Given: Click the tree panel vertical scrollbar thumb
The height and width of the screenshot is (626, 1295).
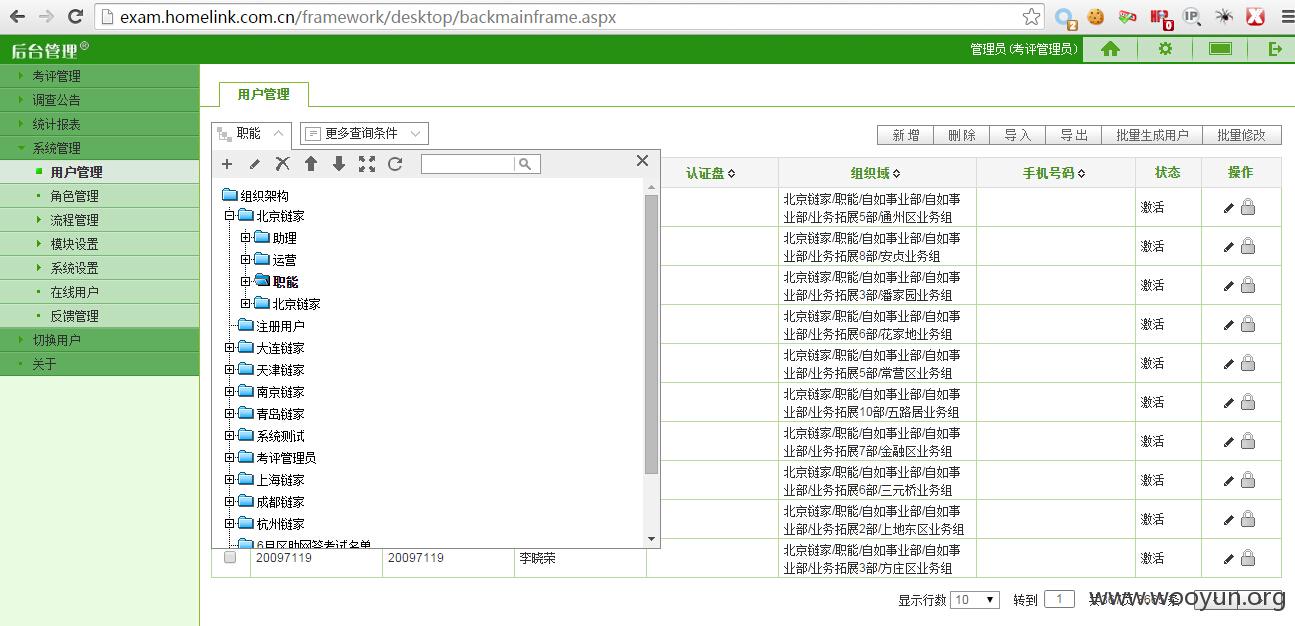Looking at the screenshot, I should click(x=652, y=334).
